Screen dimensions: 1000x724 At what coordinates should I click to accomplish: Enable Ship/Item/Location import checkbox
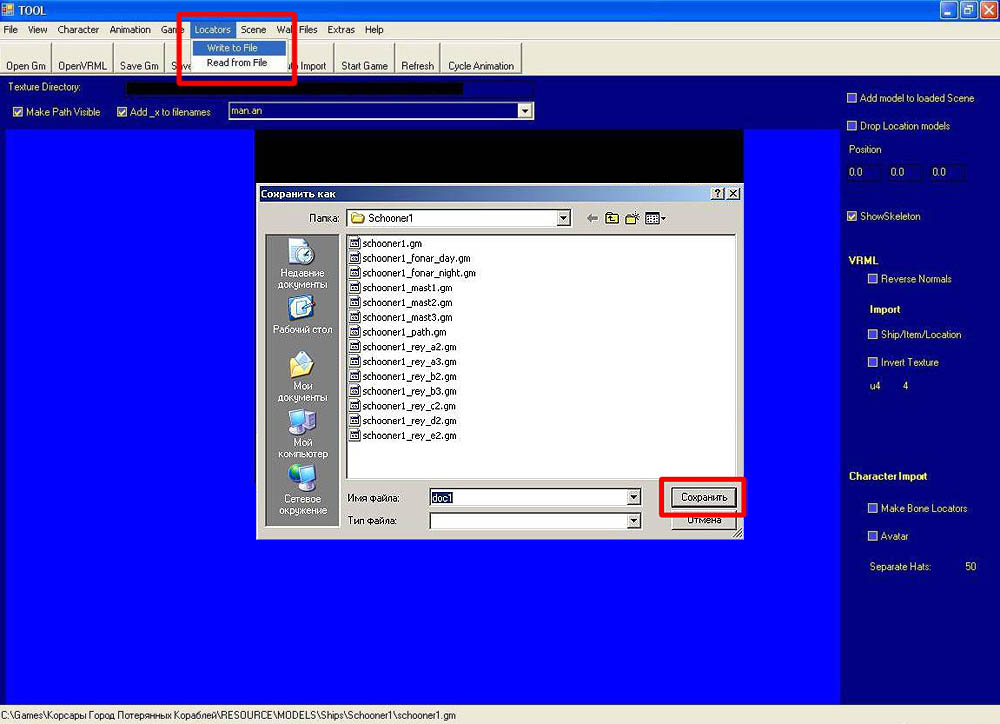click(x=872, y=334)
